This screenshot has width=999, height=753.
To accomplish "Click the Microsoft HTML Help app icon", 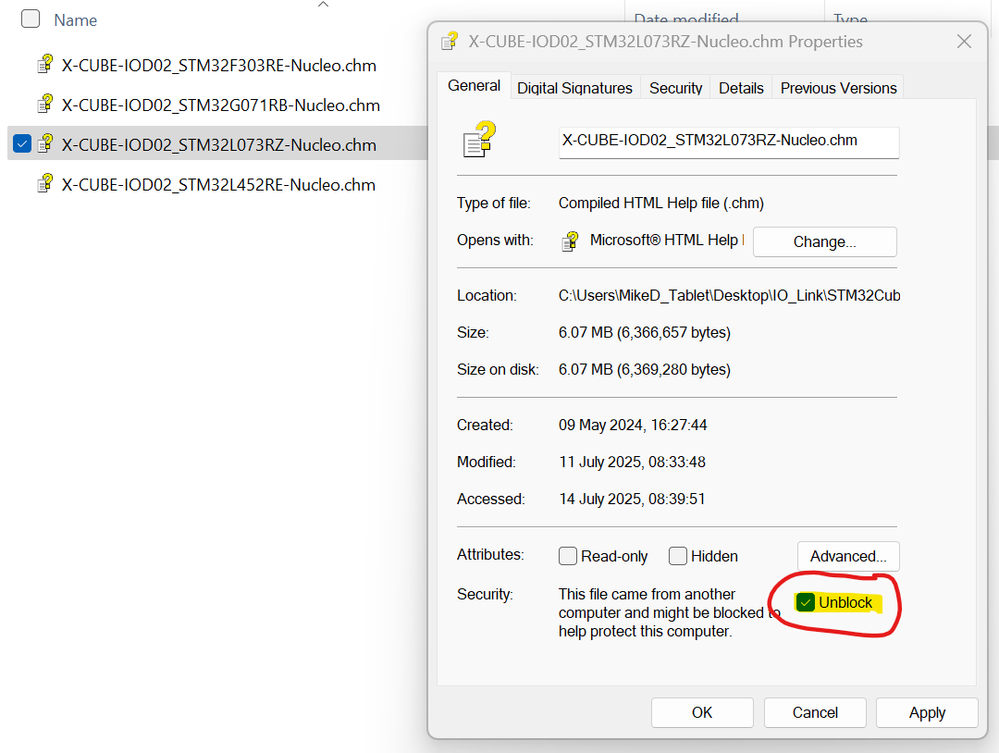I will click(570, 241).
